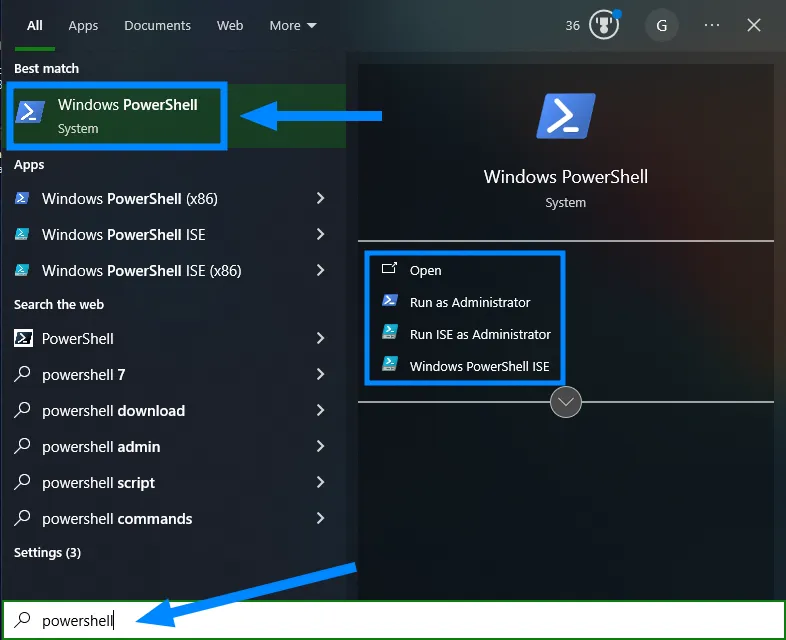786x640 pixels.
Task: Expand PowerShell web result arrow
Action: (x=320, y=338)
